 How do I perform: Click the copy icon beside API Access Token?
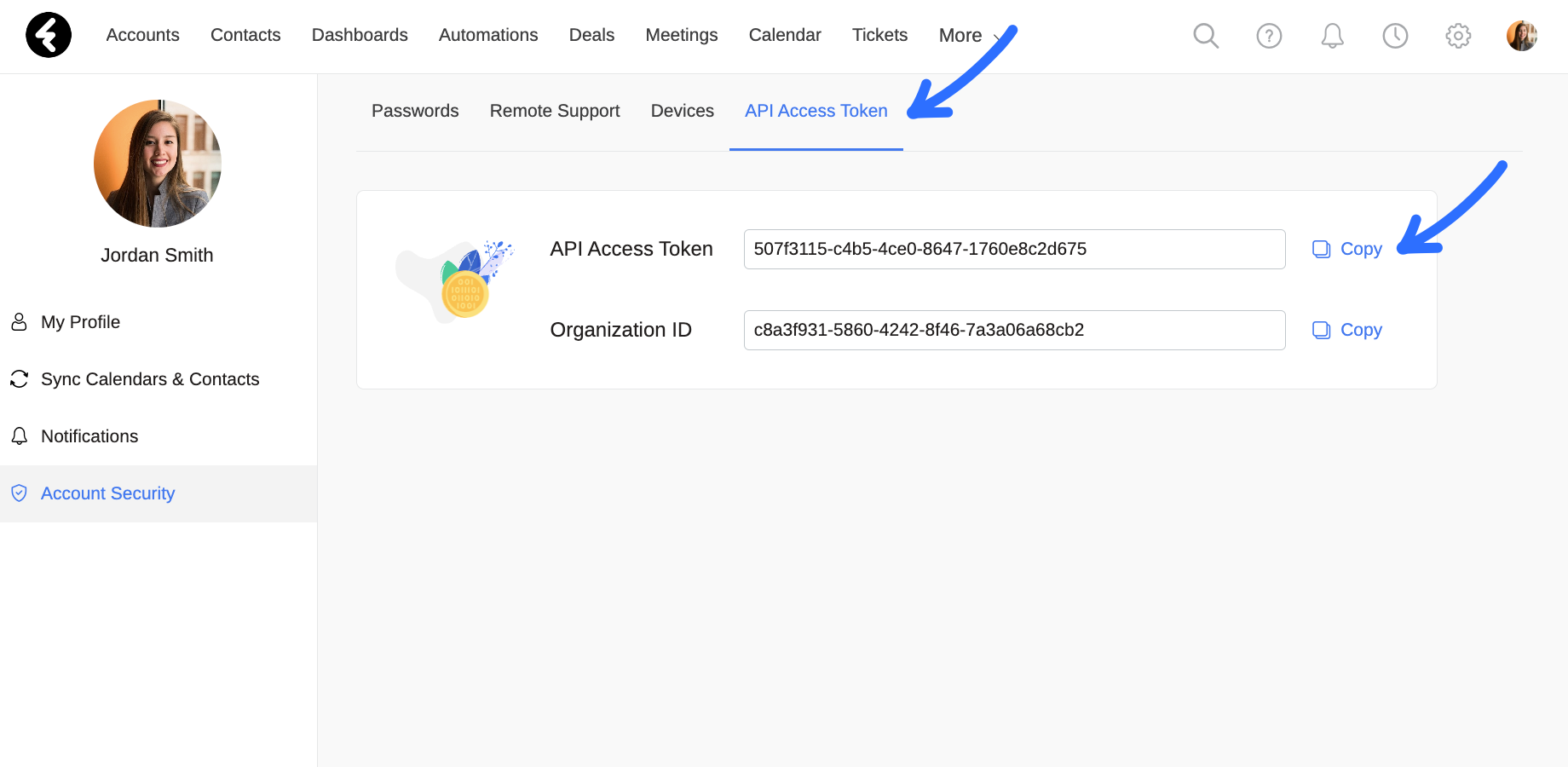coord(1321,249)
